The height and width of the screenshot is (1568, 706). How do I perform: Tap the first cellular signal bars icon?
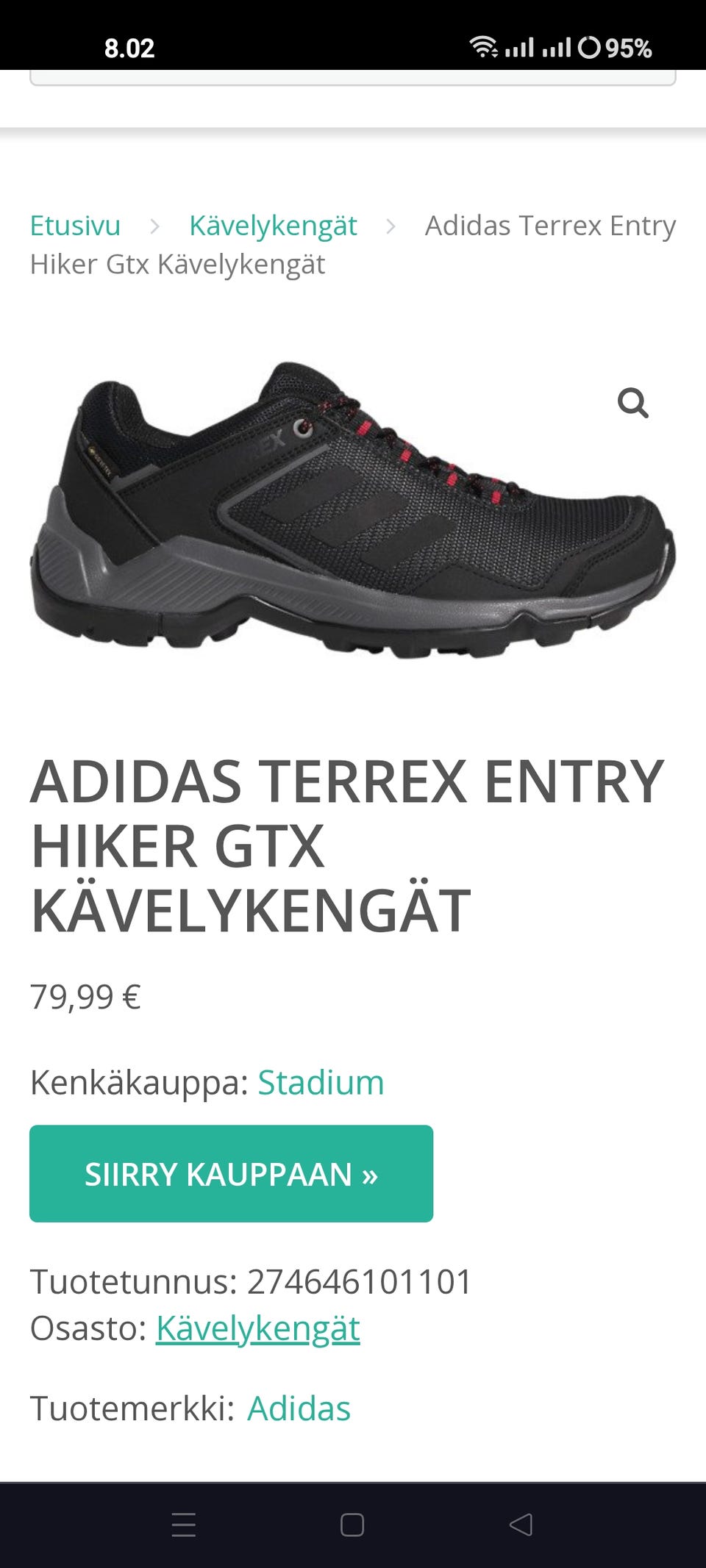coord(519,48)
